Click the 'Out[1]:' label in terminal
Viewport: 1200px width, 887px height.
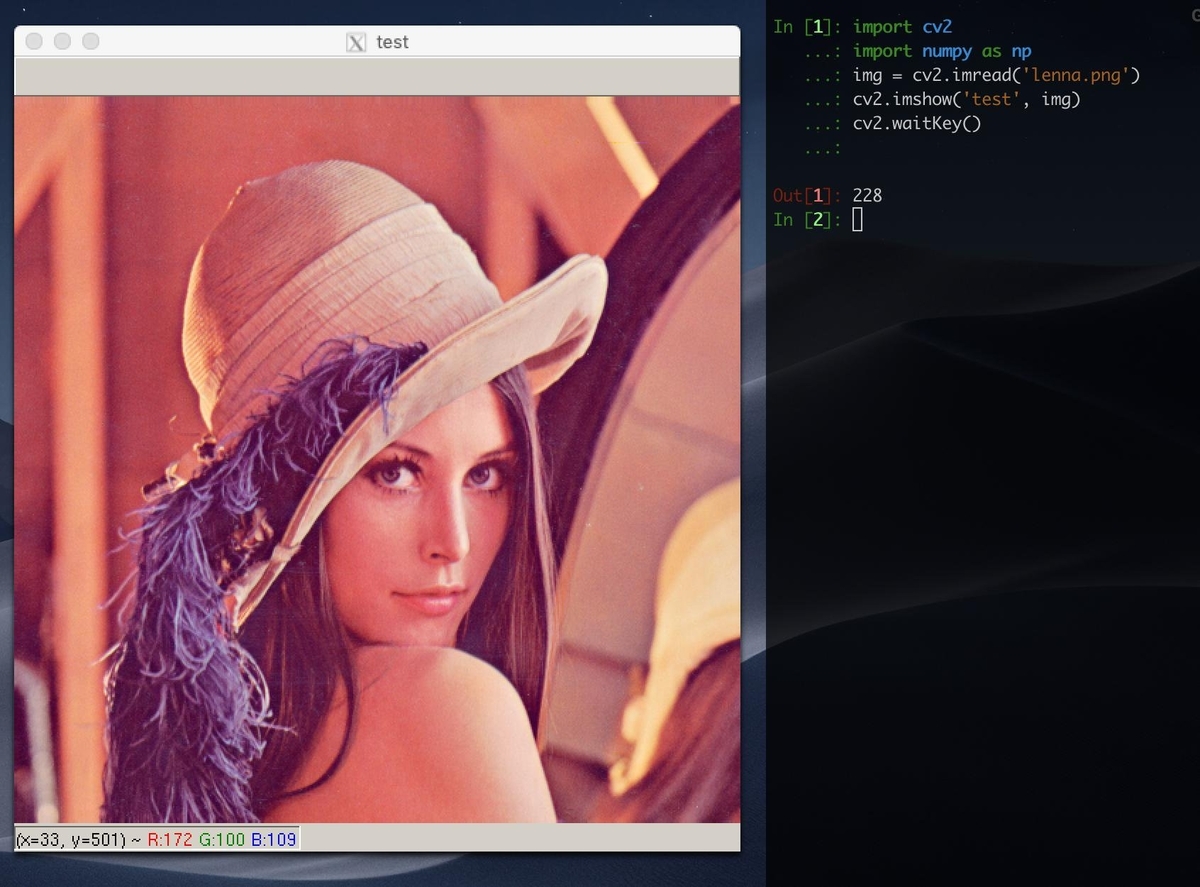[x=807, y=195]
